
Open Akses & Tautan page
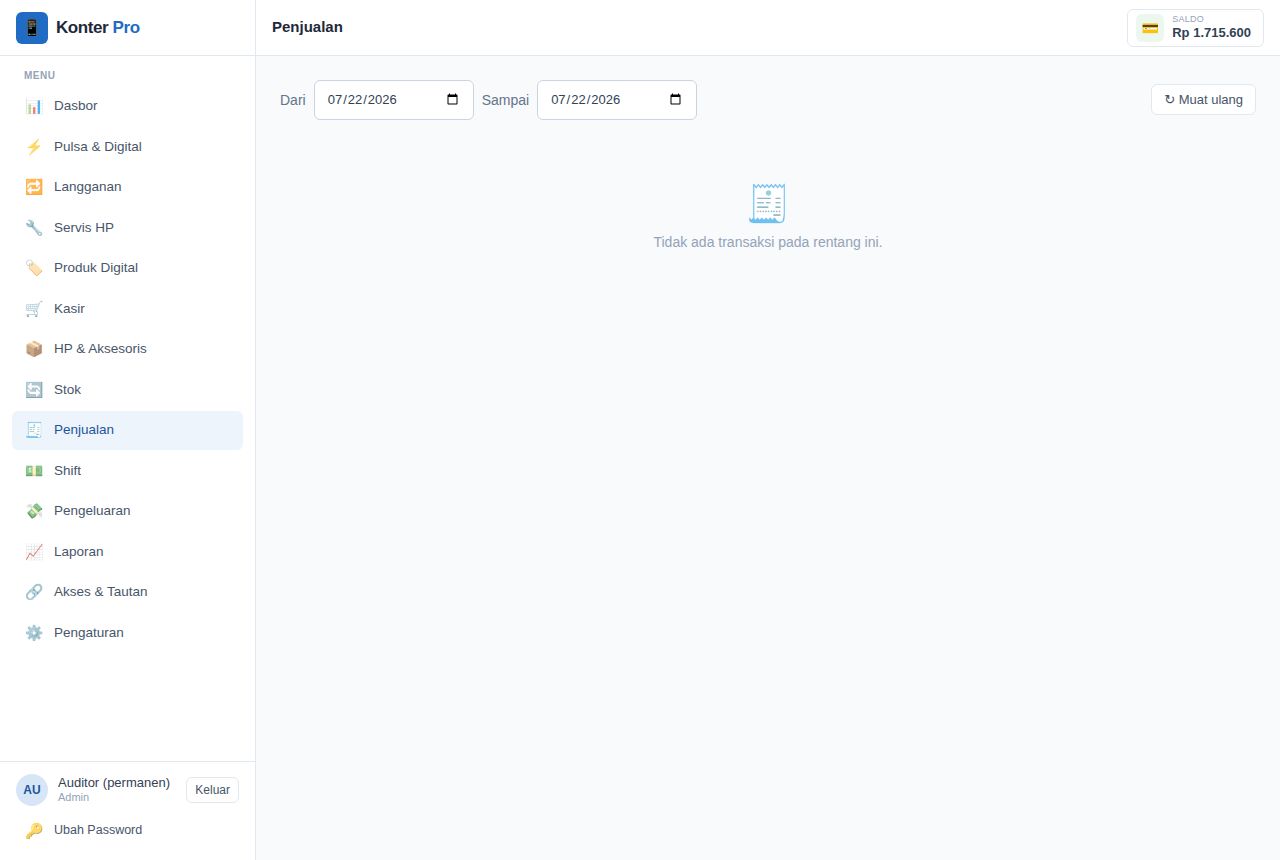[128, 592]
